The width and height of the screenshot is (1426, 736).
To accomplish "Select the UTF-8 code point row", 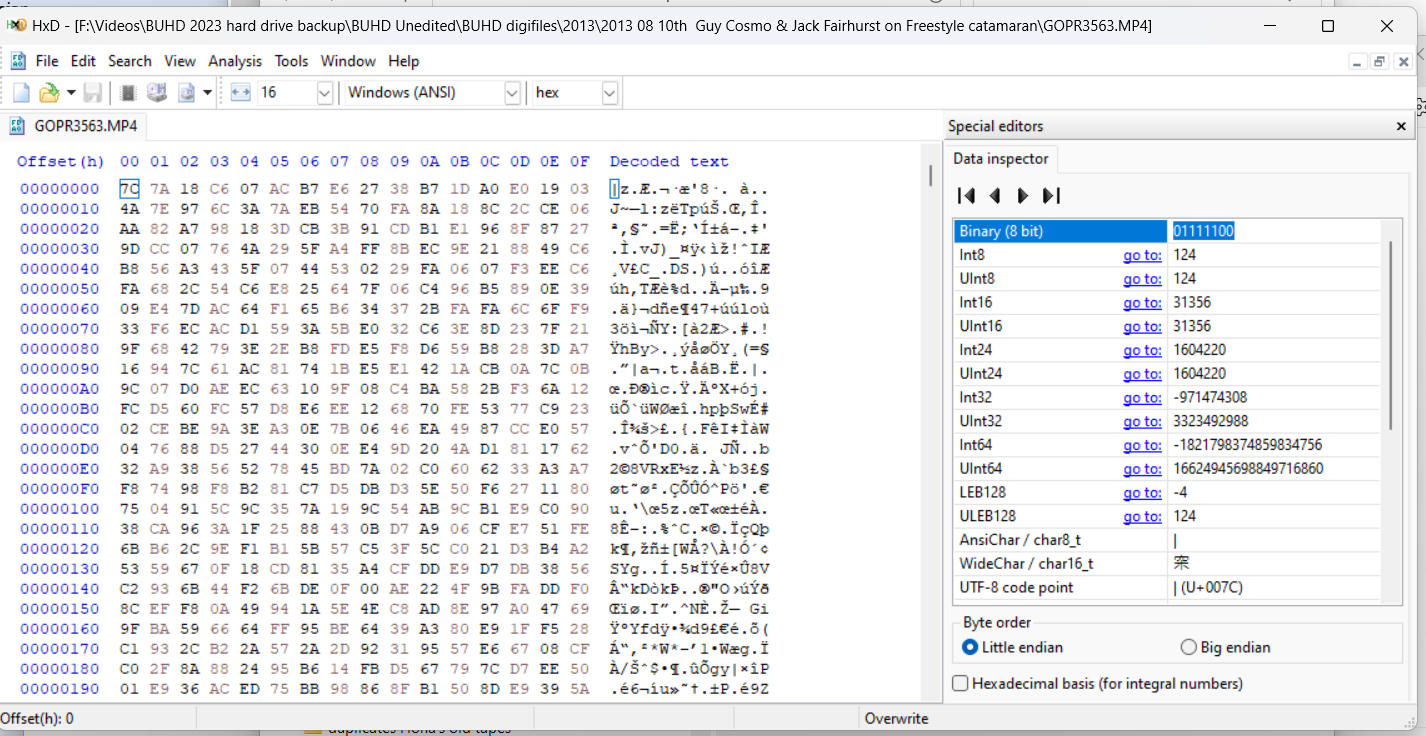I will (1167, 587).
